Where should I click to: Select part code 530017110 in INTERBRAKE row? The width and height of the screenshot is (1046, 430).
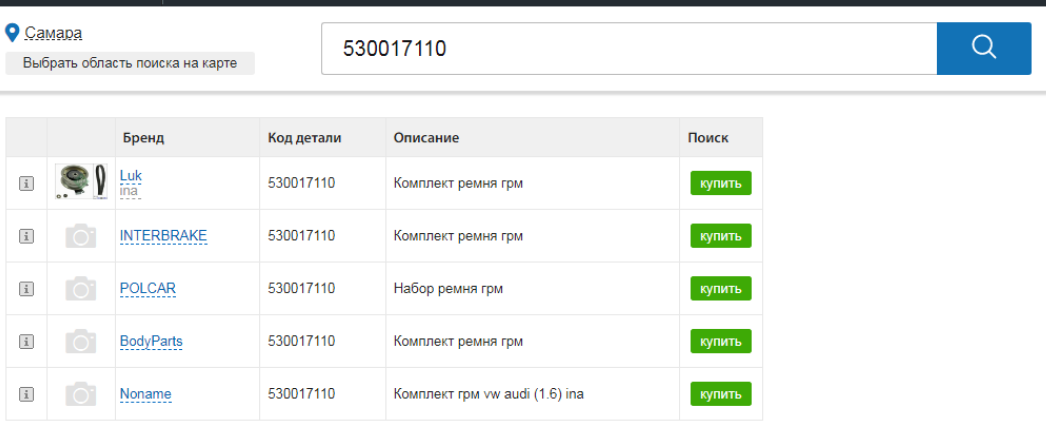click(x=301, y=236)
